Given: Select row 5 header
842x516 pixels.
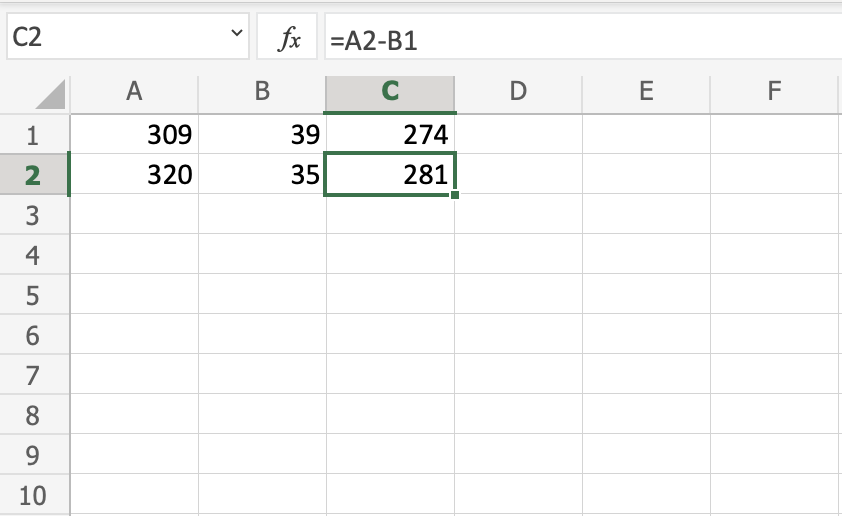Looking at the screenshot, I should coord(32,296).
